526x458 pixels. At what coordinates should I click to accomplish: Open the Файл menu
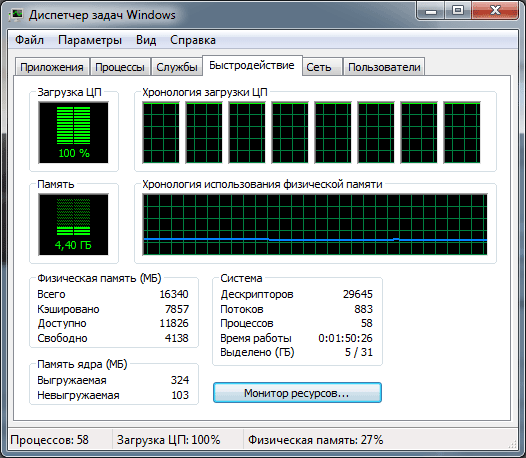[x=30, y=40]
